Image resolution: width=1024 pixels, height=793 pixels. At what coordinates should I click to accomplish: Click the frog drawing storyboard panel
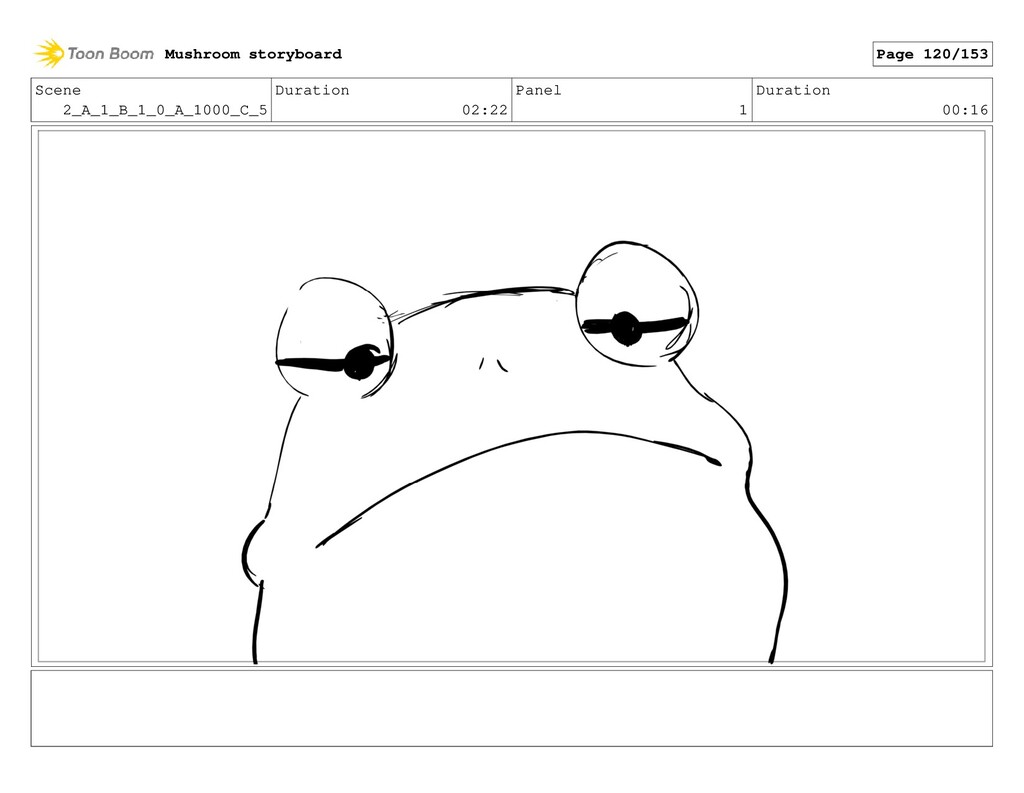[511, 396]
